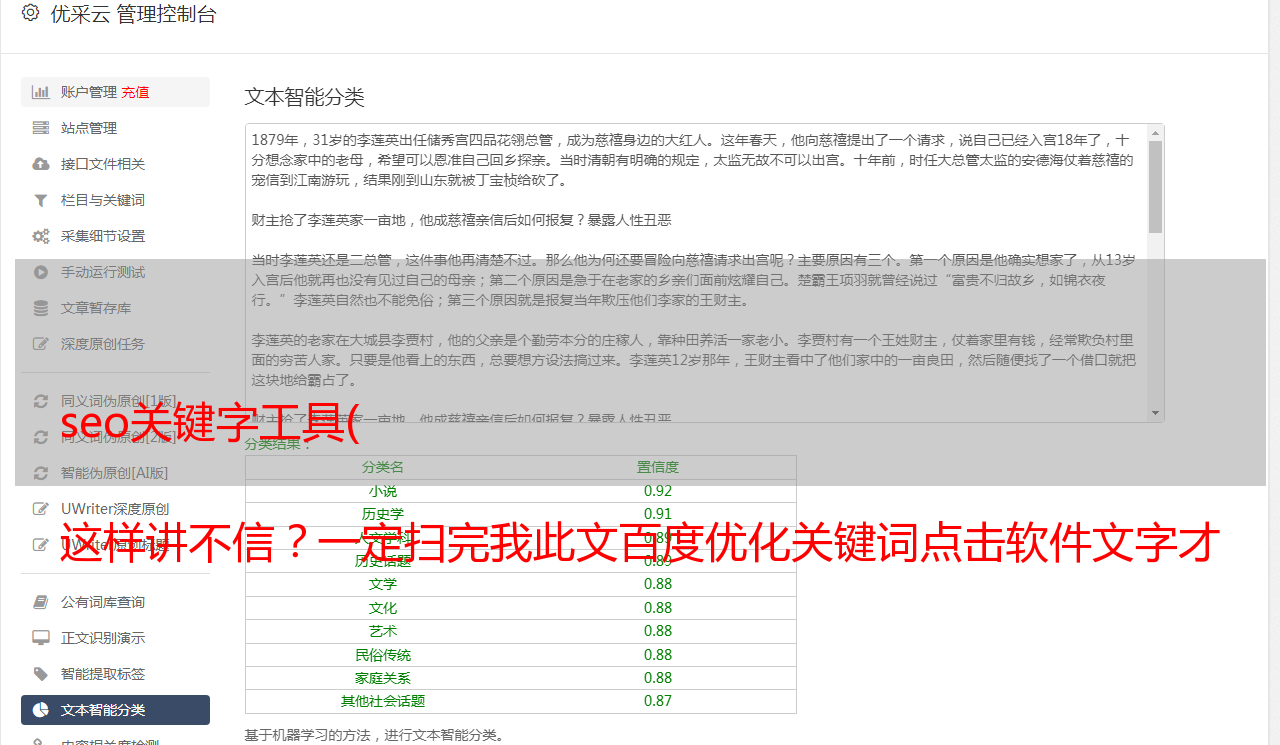Click the monitor icon for 正文识别演示
Viewport: 1280px width, 745px height.
41,638
